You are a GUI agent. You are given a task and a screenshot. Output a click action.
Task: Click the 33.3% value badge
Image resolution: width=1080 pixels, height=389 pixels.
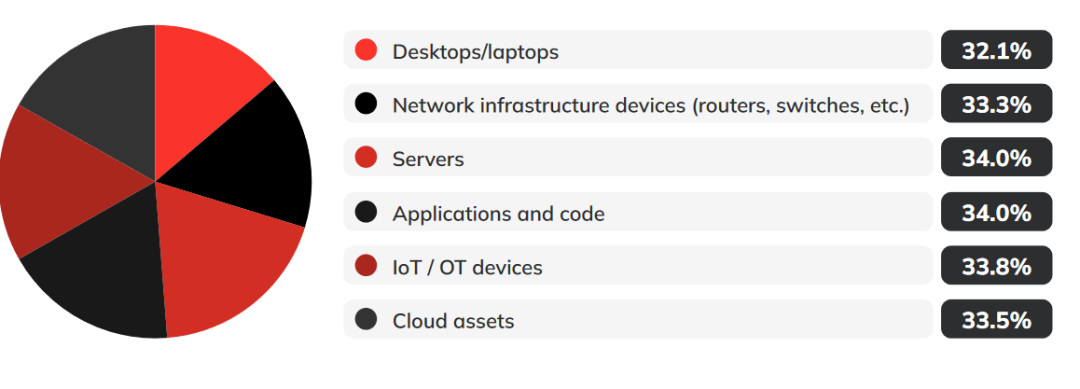pos(997,103)
